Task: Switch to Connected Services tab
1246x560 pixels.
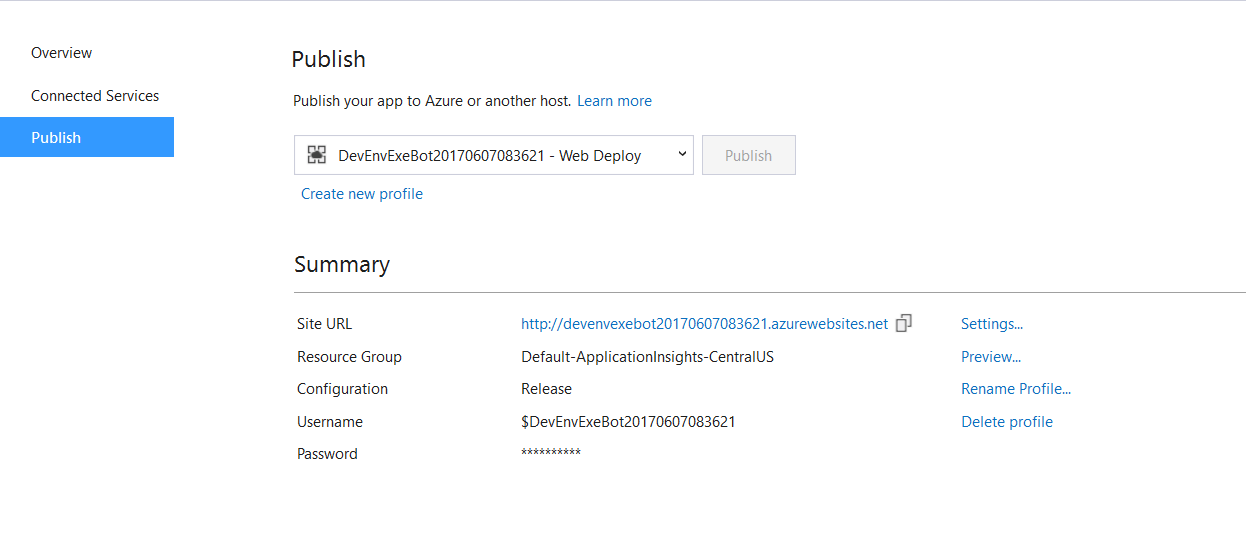Action: click(x=95, y=96)
